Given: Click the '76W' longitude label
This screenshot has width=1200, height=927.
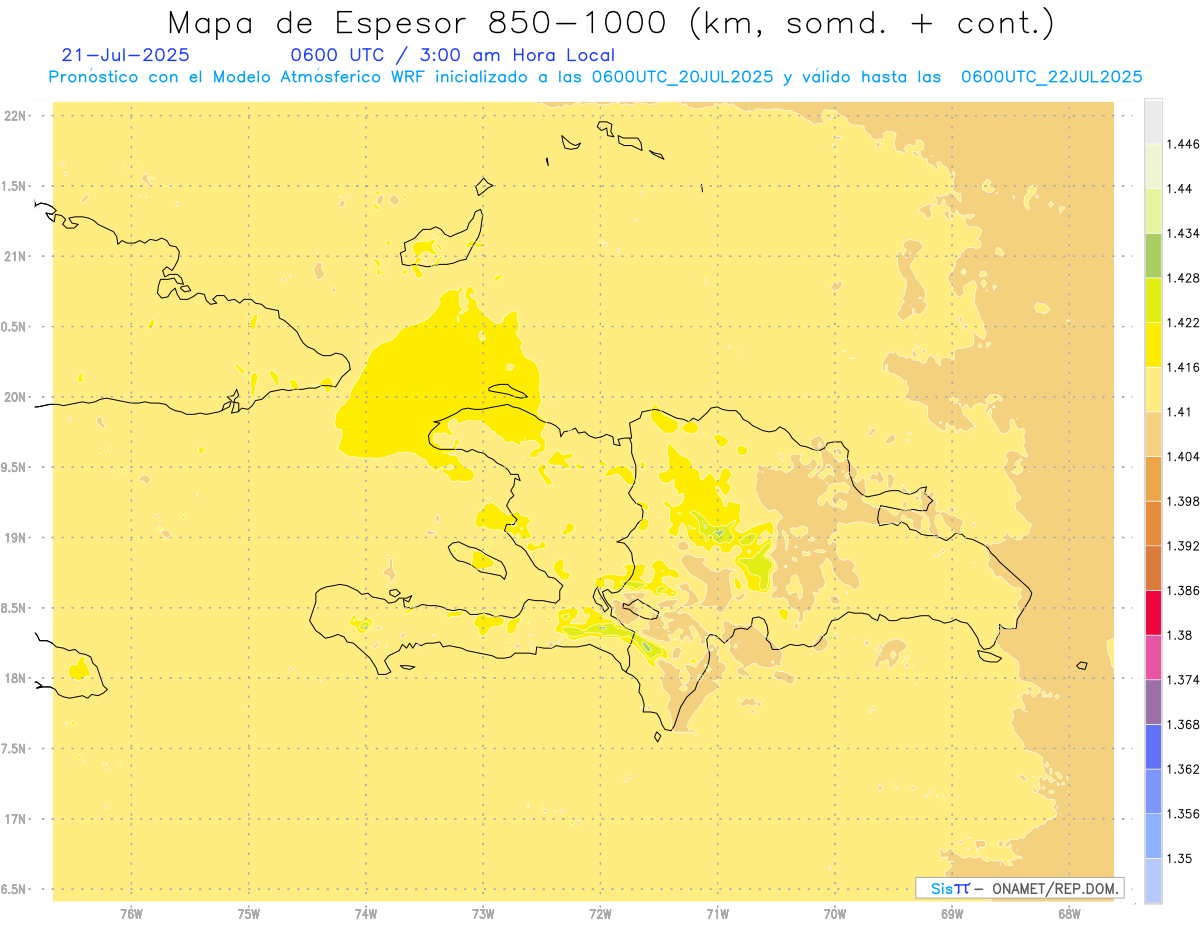Looking at the screenshot, I should coord(131,912).
